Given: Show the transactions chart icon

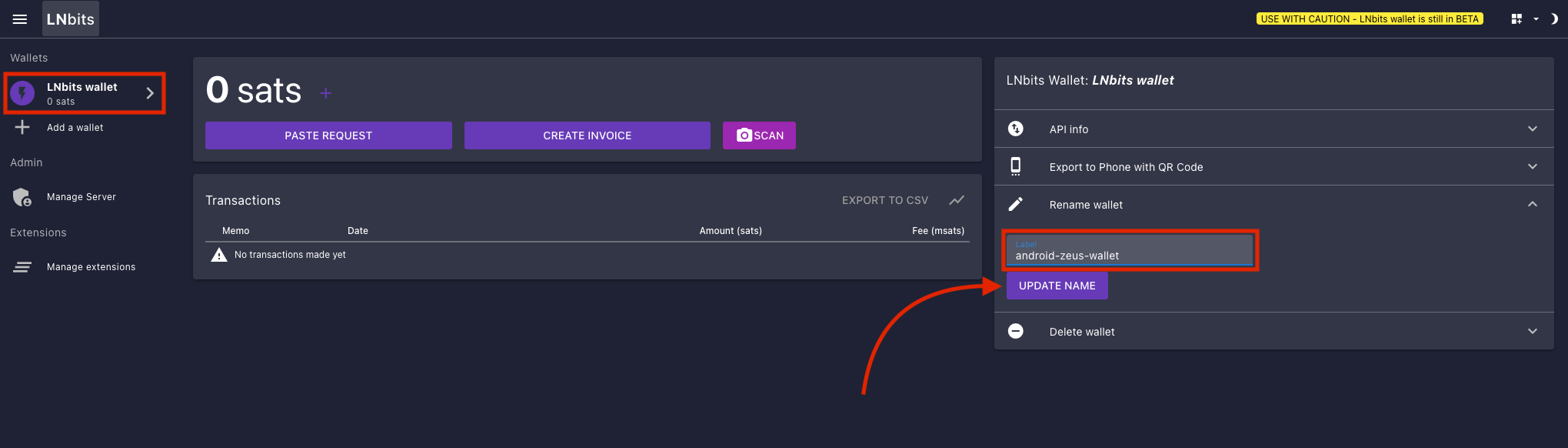Looking at the screenshot, I should click(x=956, y=200).
